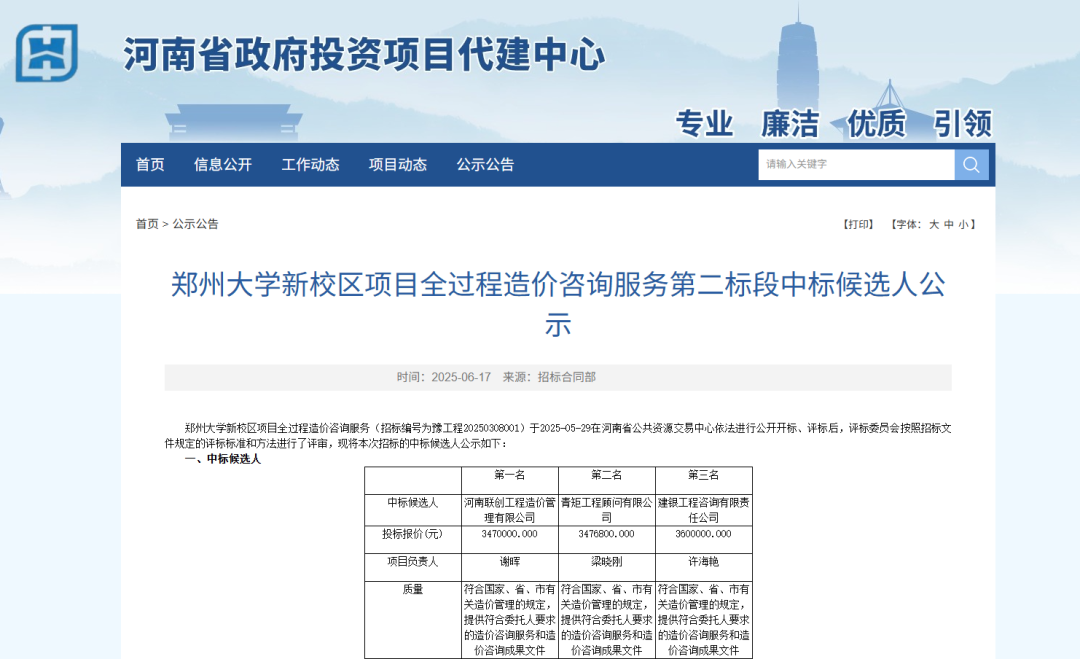1080x659 pixels.
Task: Click the slogan word 专业
Action: coord(705,124)
